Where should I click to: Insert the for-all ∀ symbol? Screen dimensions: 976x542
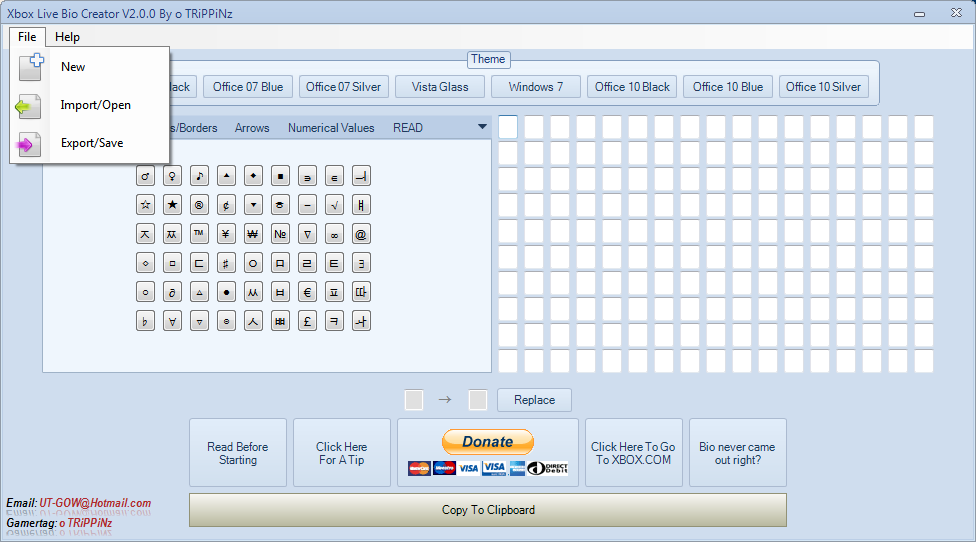172,321
